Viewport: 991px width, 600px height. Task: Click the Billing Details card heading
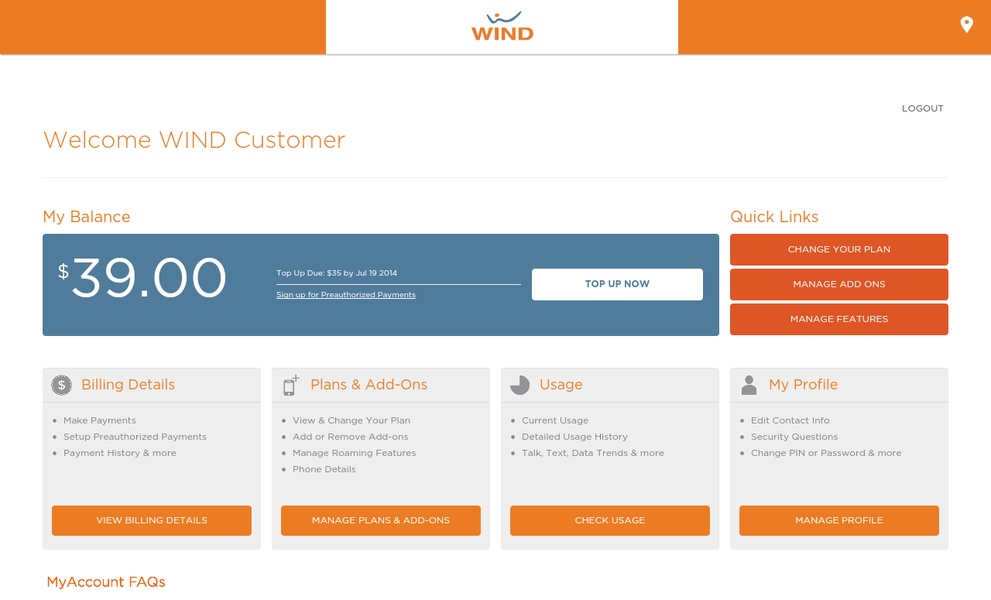(x=128, y=384)
